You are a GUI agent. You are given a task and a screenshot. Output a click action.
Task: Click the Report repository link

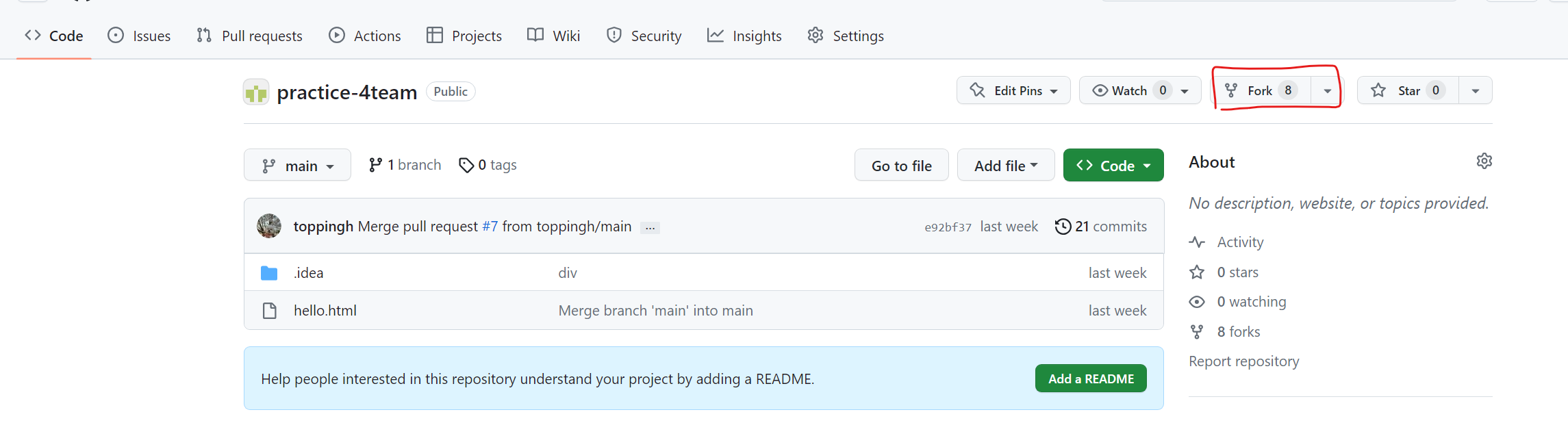pos(1243,361)
